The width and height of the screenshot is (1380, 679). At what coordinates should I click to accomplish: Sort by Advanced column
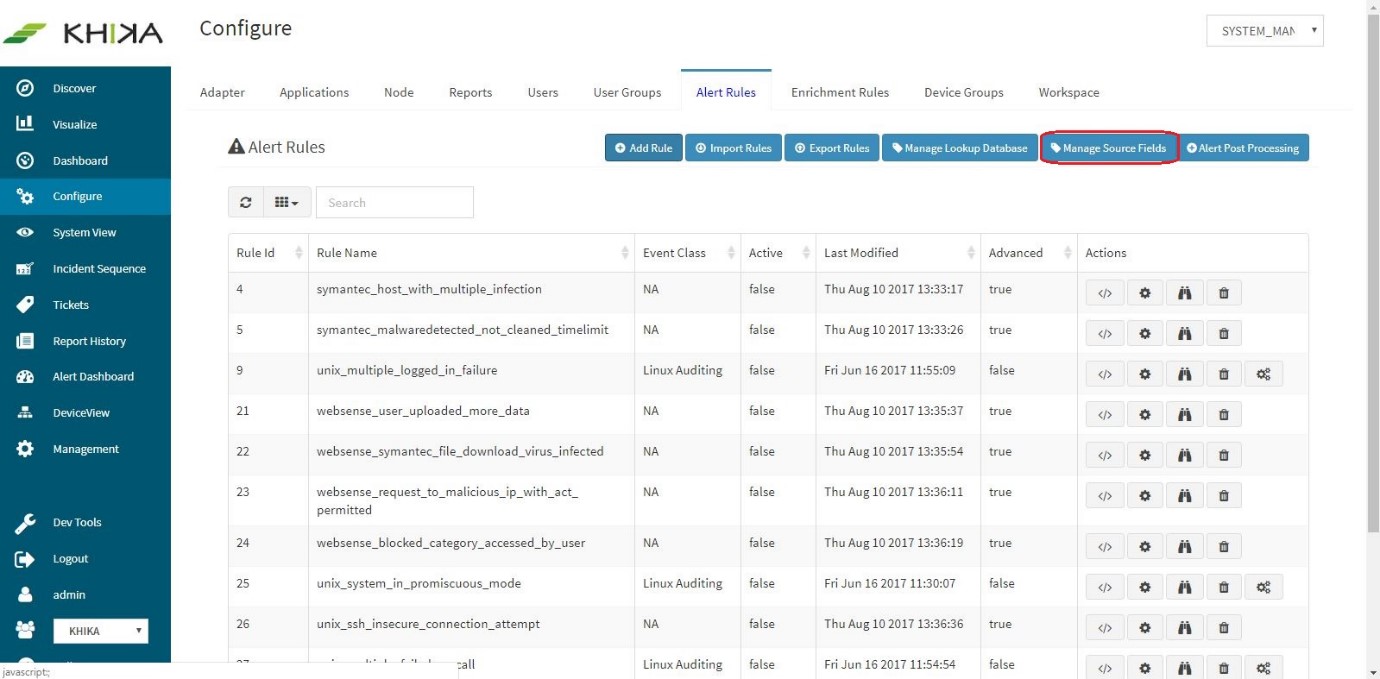[1029, 253]
